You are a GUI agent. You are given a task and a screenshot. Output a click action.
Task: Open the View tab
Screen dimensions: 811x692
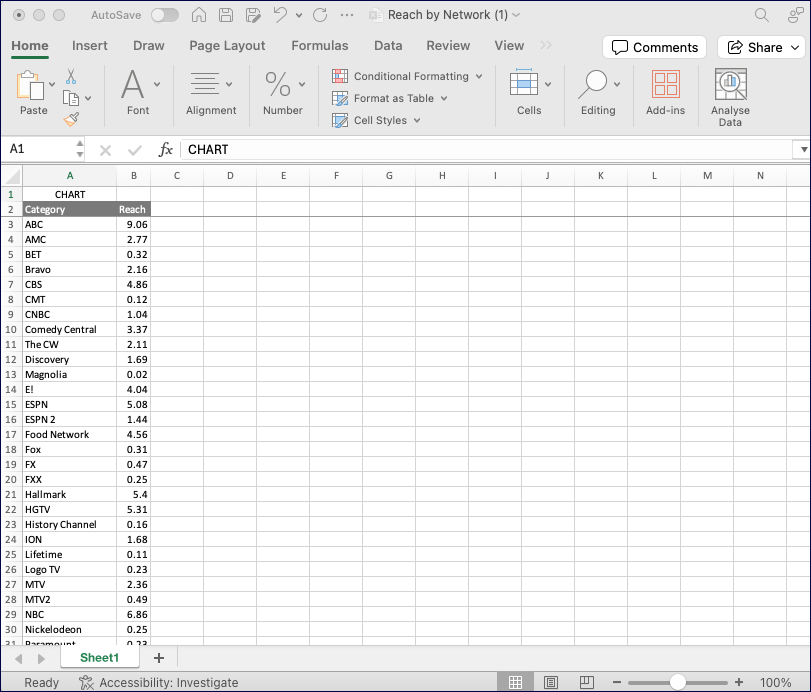point(509,46)
